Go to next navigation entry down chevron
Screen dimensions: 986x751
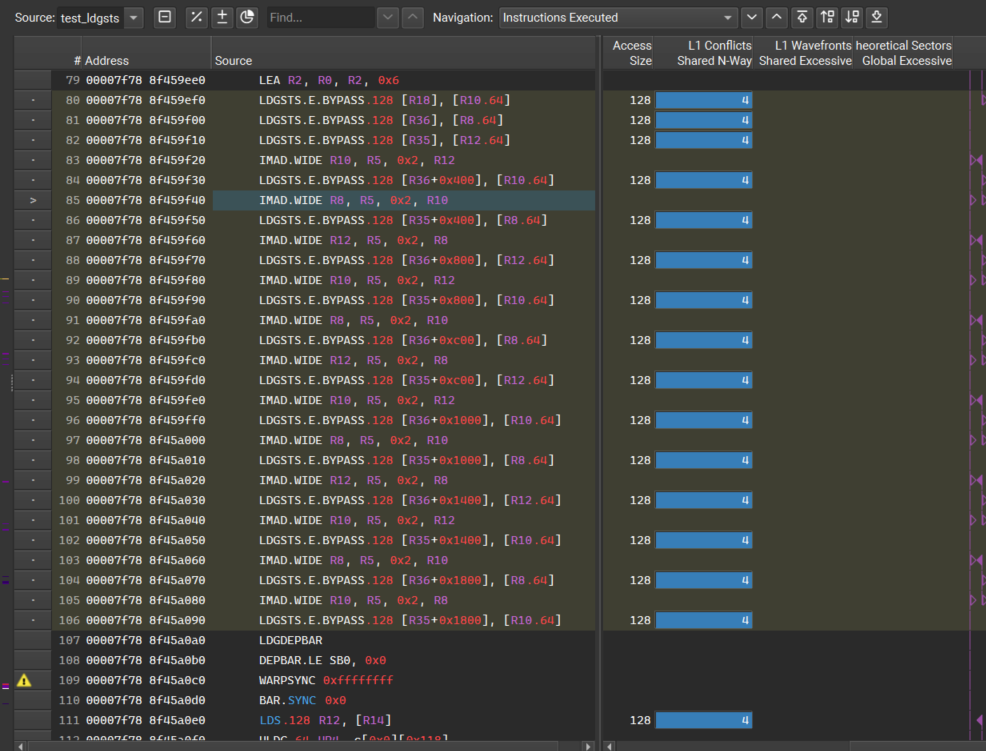coord(753,17)
